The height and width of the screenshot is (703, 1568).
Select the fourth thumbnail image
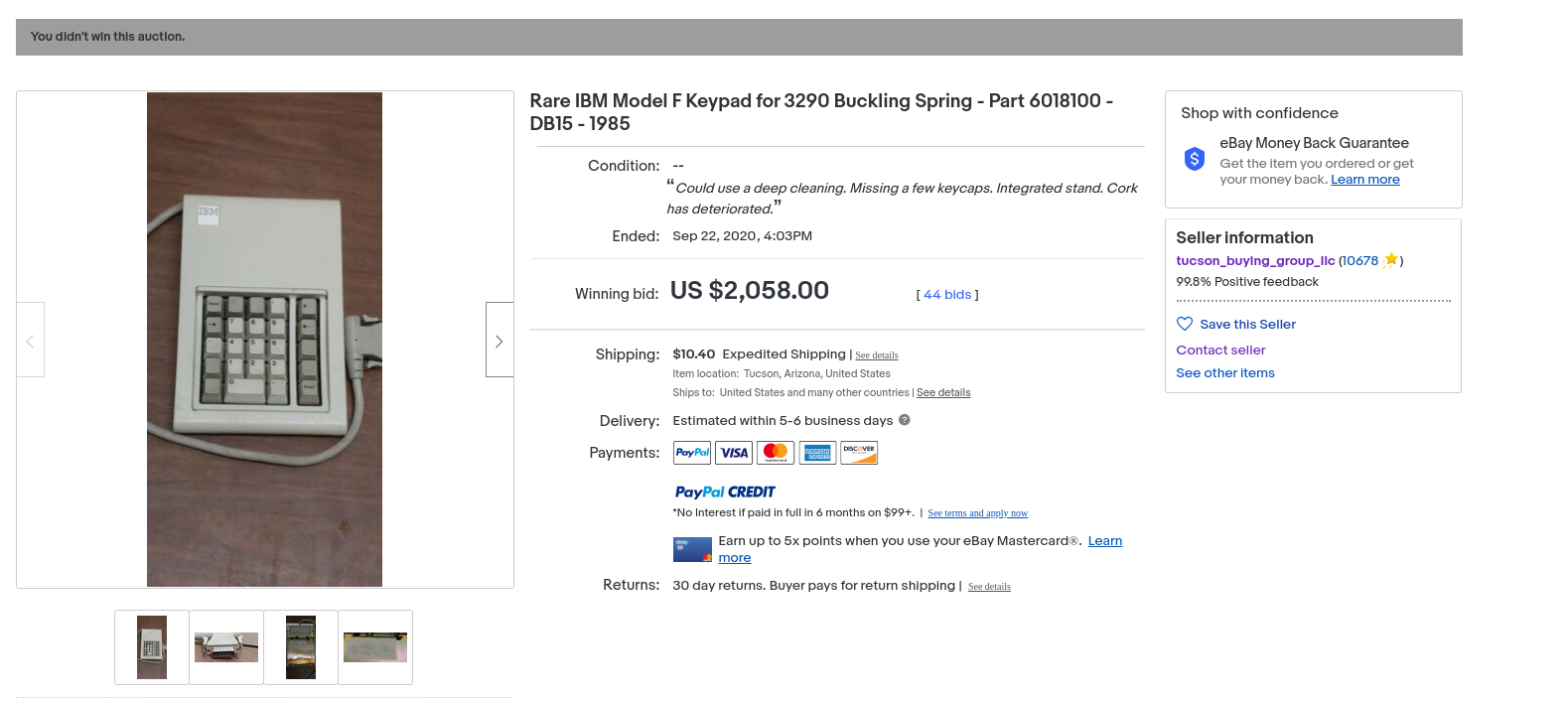pyautogui.click(x=375, y=647)
